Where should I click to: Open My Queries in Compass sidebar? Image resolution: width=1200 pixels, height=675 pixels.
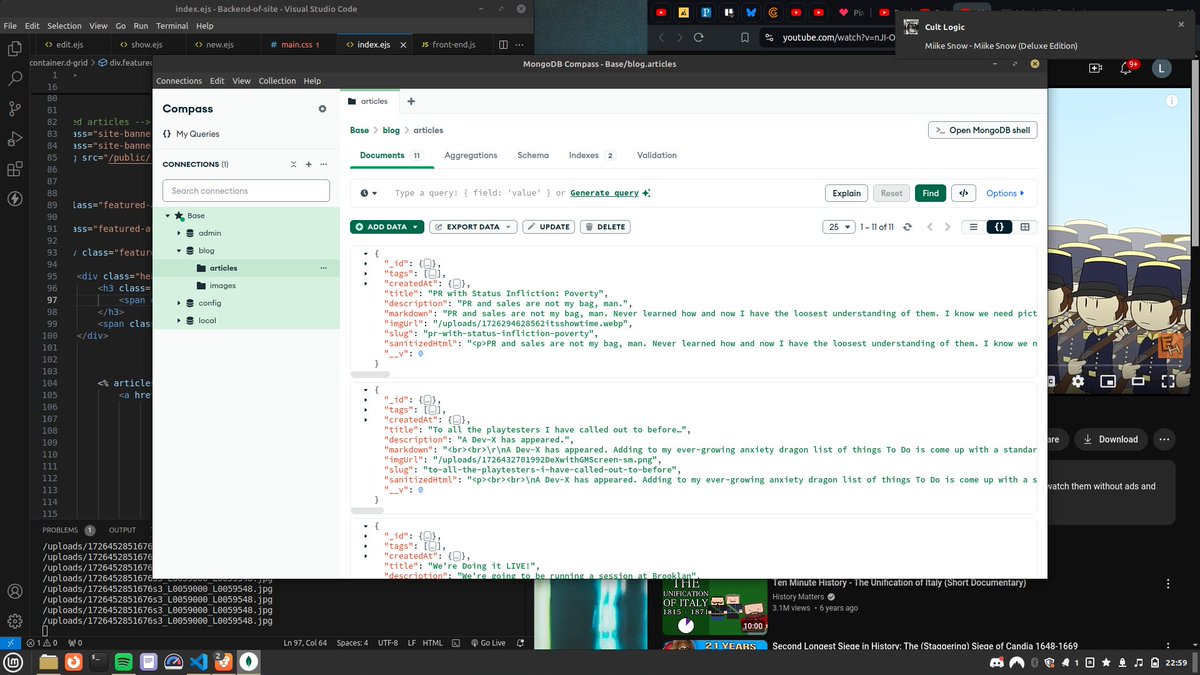pos(191,134)
